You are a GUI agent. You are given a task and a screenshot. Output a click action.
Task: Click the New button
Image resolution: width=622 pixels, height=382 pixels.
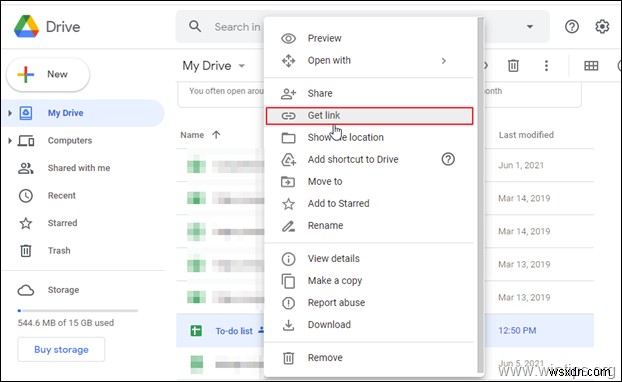(x=48, y=74)
